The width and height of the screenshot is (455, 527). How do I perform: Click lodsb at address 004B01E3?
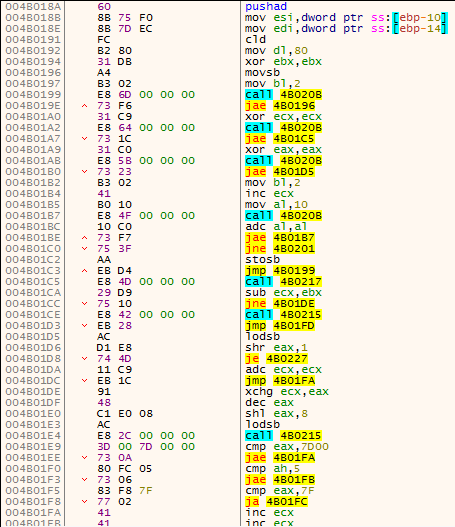coord(262,424)
